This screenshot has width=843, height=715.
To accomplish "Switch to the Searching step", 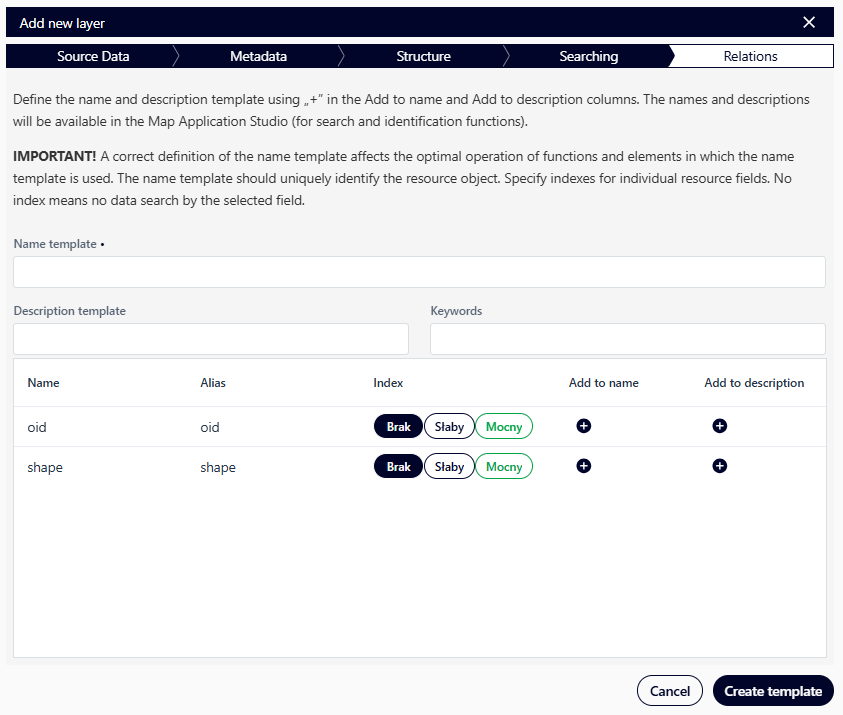I will [x=588, y=56].
